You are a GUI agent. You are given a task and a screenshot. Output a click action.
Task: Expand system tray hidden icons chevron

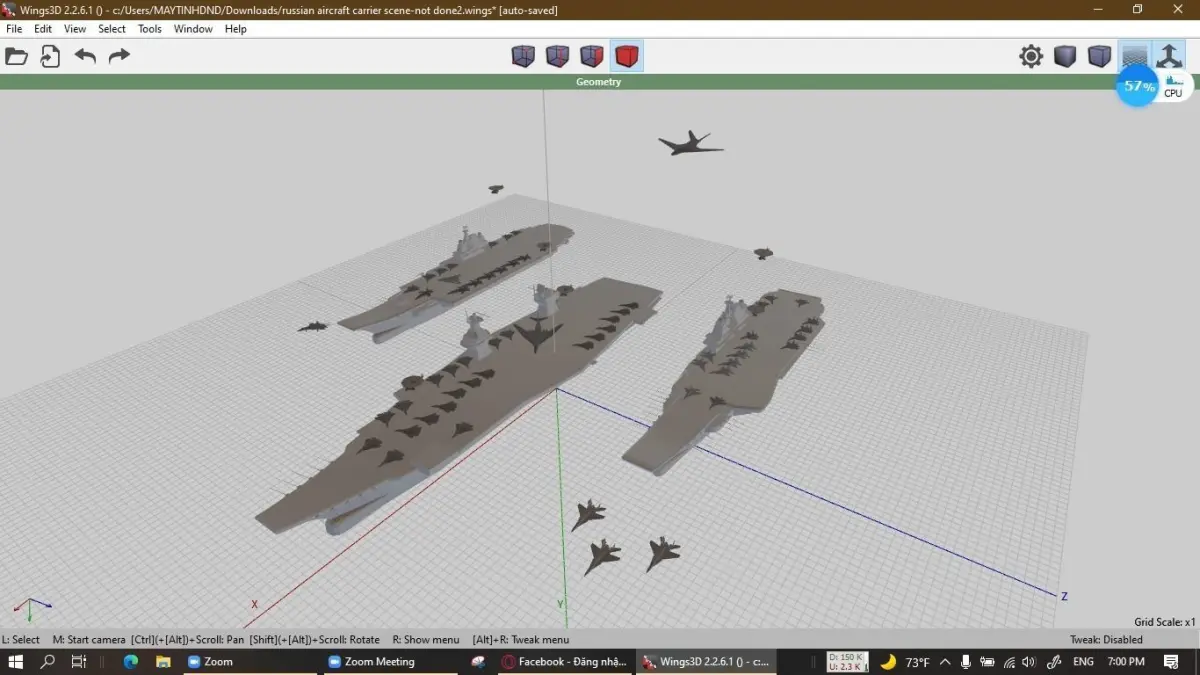pyautogui.click(x=945, y=662)
